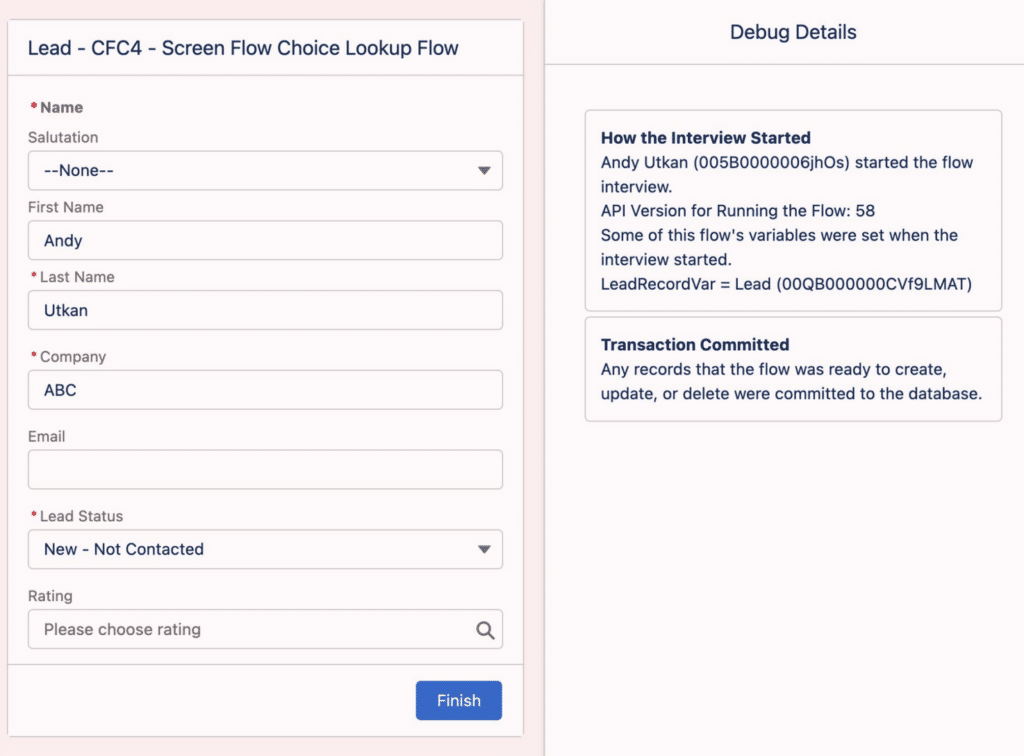Click the Last Name field containing Utkan
Image resolution: width=1024 pixels, height=756 pixels.
265,310
